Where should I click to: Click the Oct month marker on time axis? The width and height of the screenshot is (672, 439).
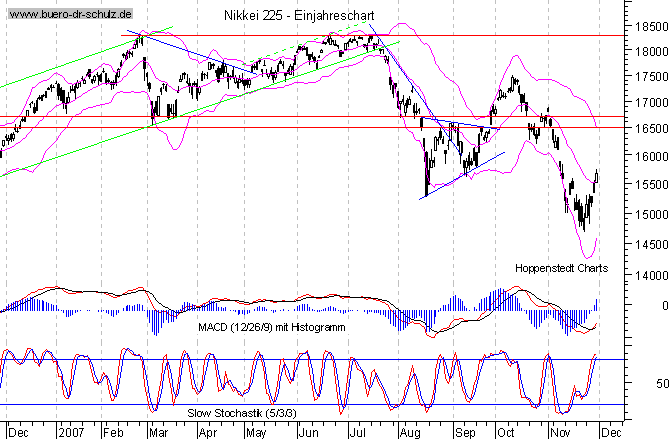[x=505, y=434]
